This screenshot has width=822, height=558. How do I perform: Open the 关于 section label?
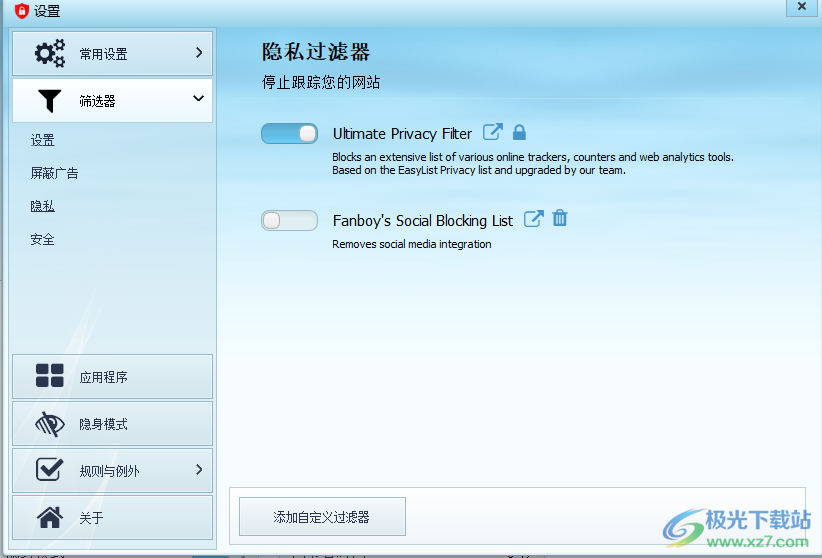pyautogui.click(x=91, y=518)
